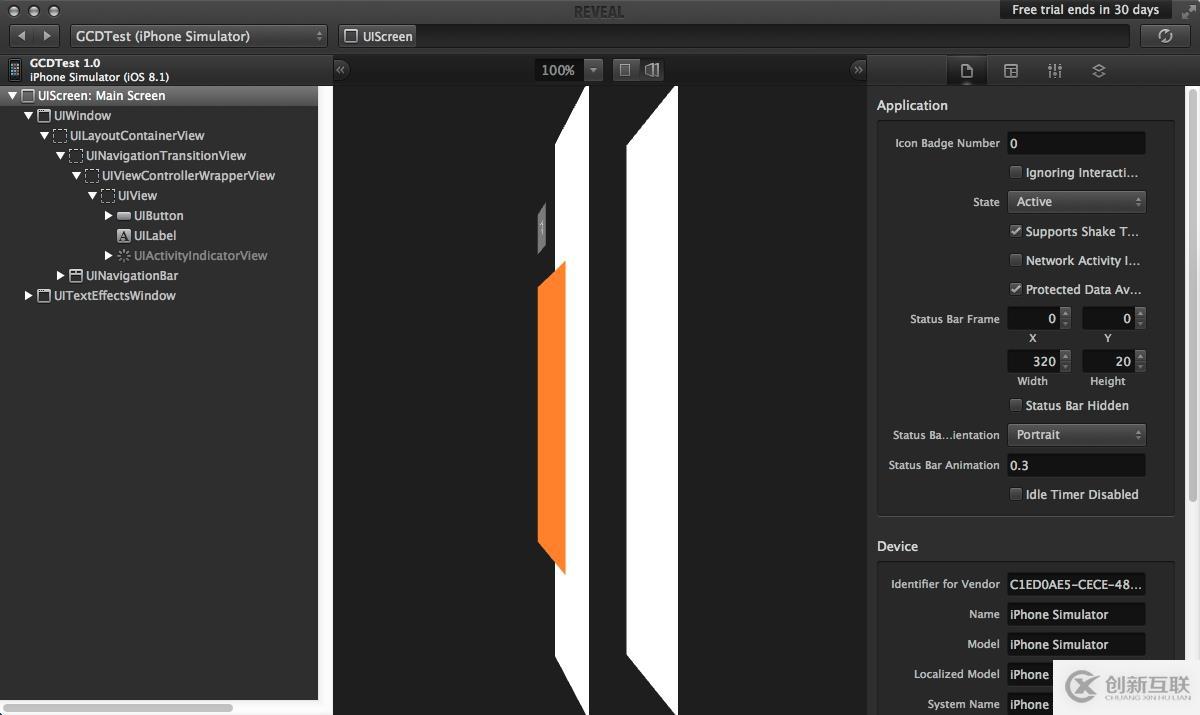Open the State dropdown showing Active
This screenshot has width=1200, height=715.
1076,202
